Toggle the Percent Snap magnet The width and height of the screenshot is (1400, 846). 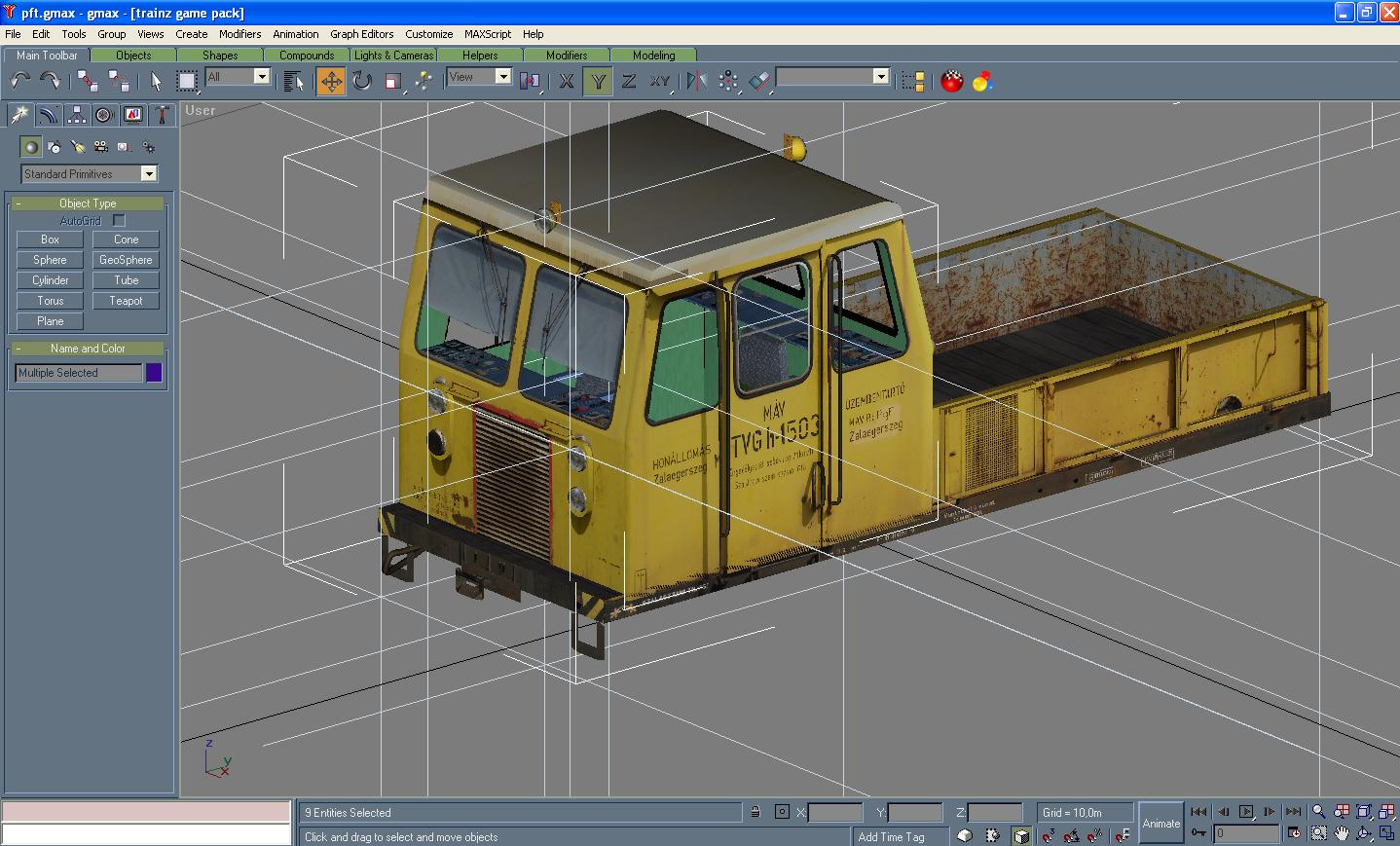pos(1096,834)
